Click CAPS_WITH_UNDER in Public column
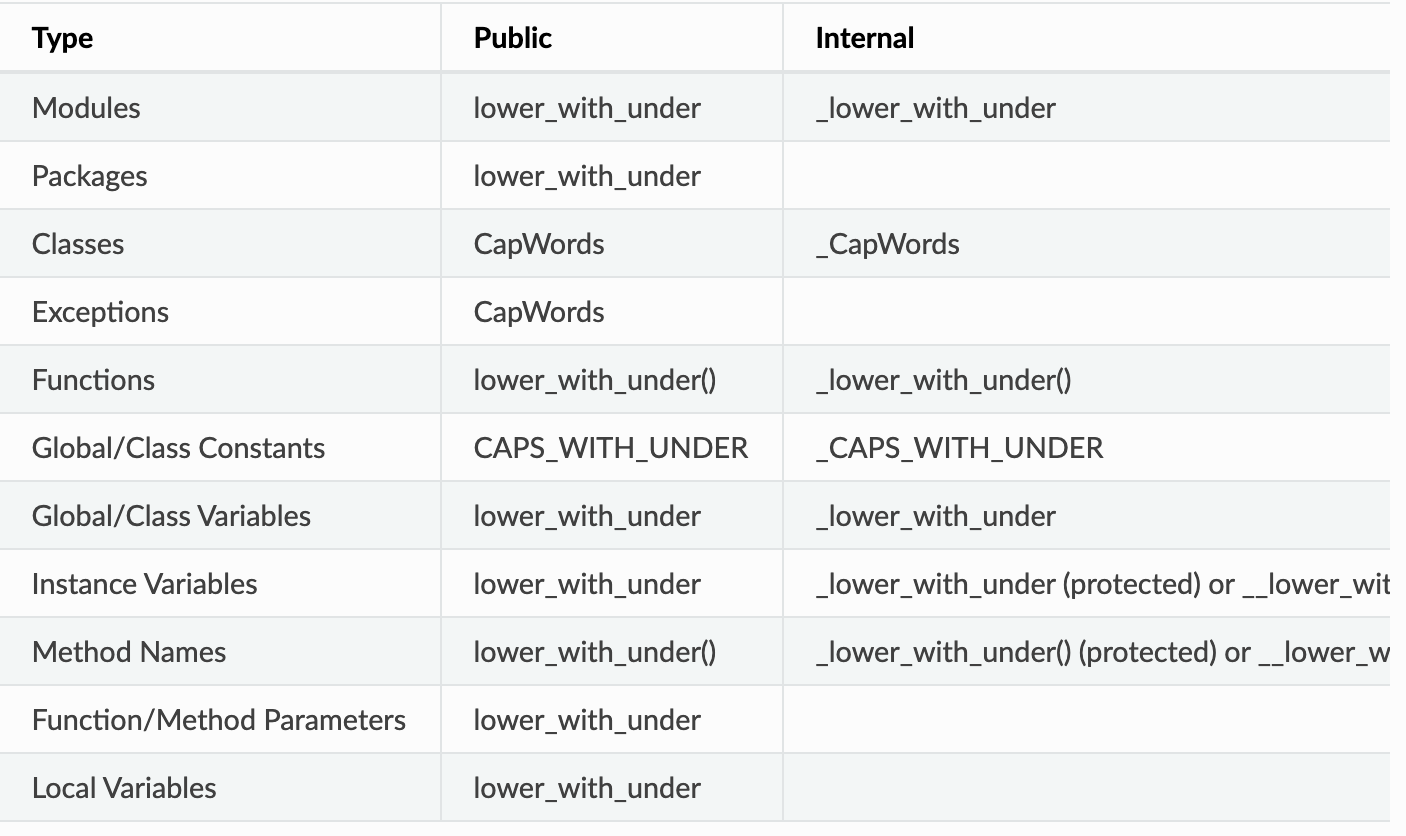 tap(611, 448)
